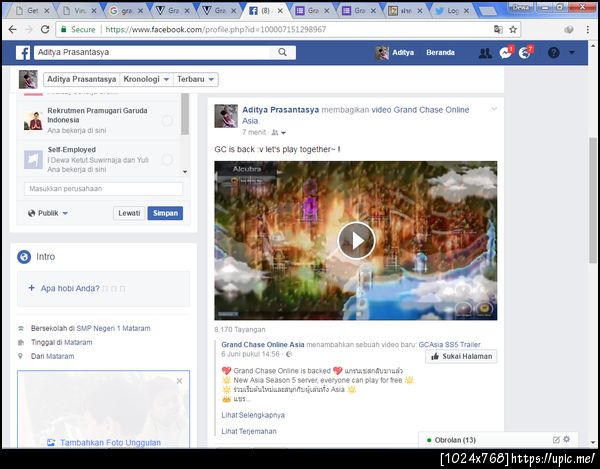The image size is (600, 469).
Task: Click Apa hobi Anda link
Action: tap(70, 288)
